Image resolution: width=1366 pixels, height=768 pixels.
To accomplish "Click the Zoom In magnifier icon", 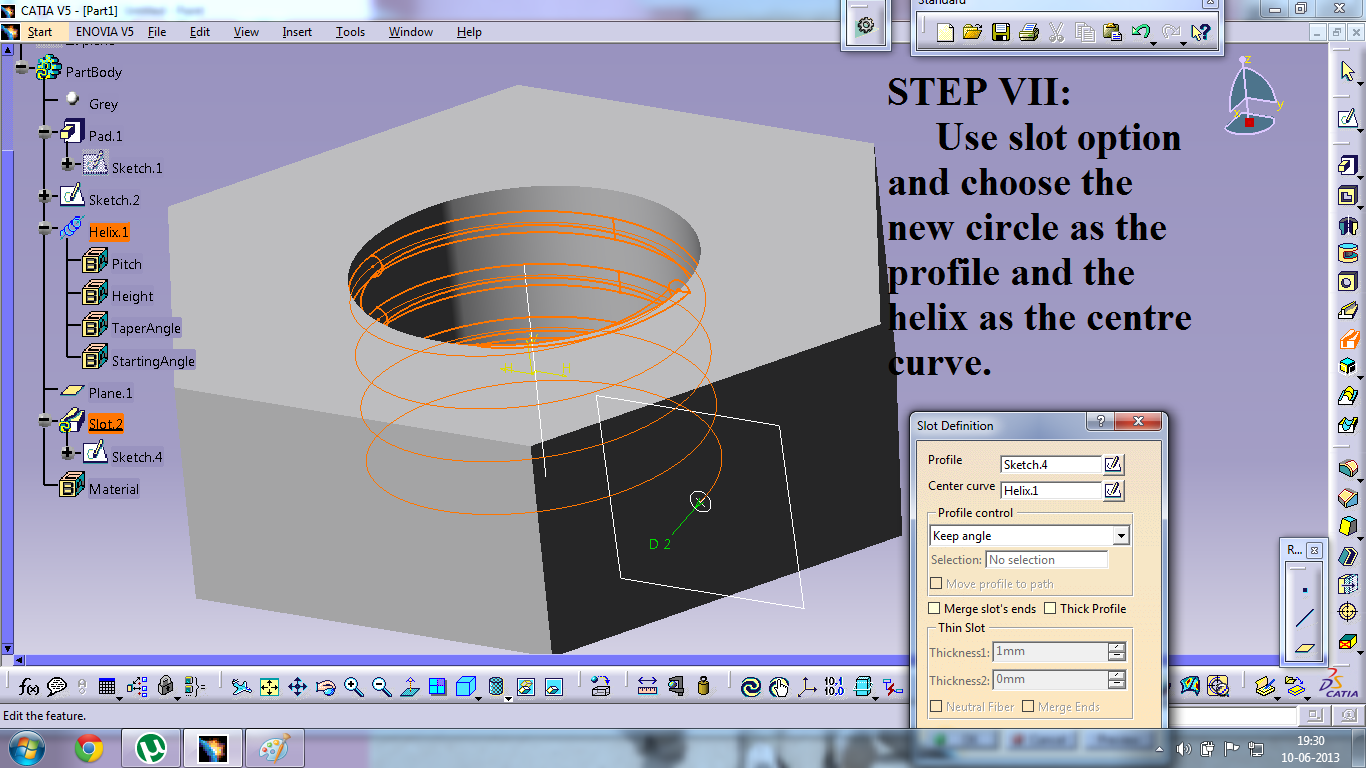I will [x=353, y=686].
